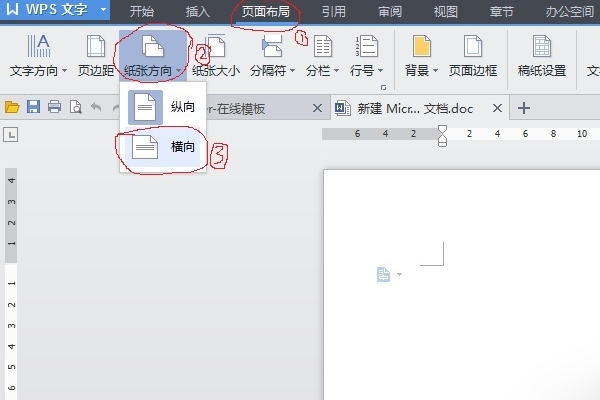Click the vertical ruler
The height and width of the screenshot is (400, 600).
coord(11,283)
